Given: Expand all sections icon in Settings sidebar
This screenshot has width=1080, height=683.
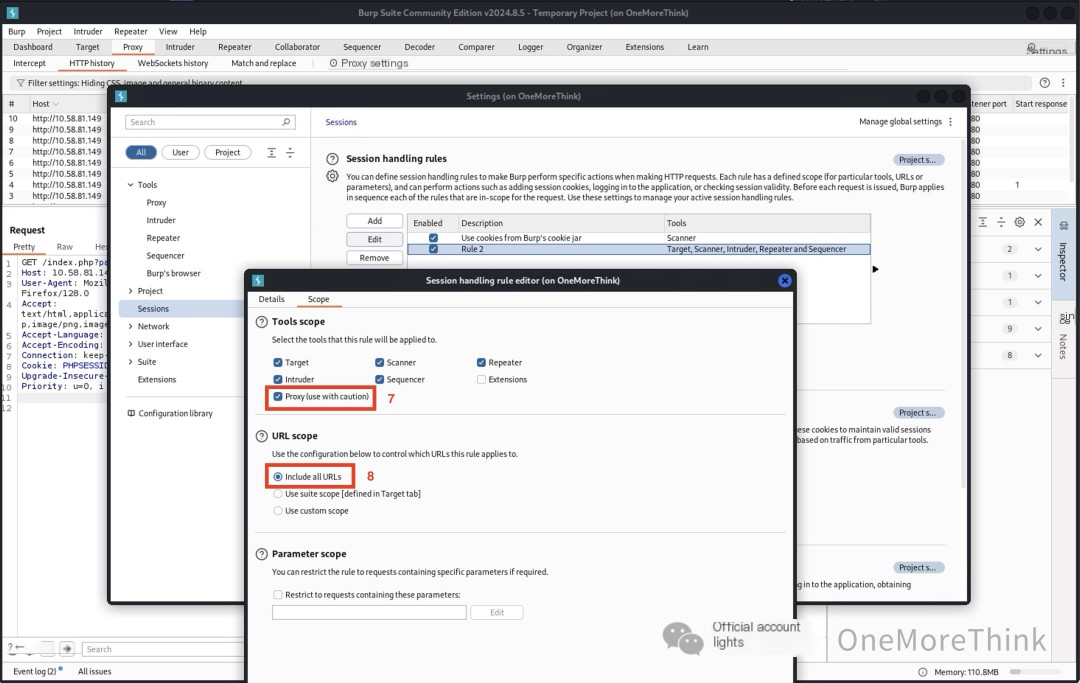Looking at the screenshot, I should point(271,152).
